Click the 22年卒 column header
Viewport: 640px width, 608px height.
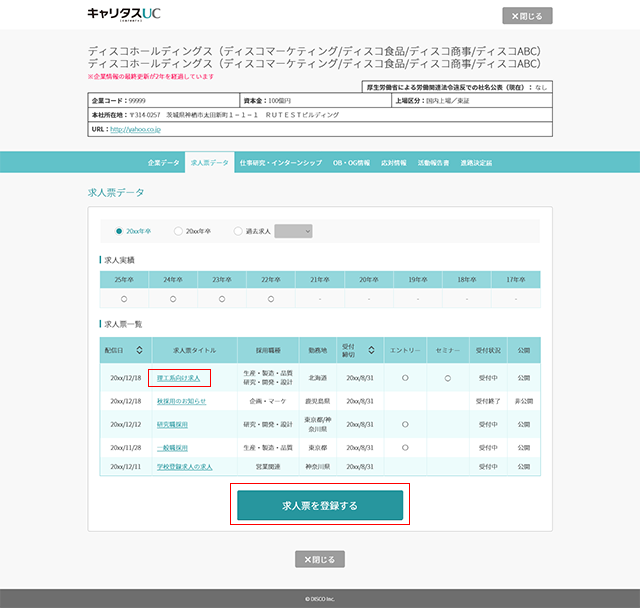click(x=271, y=280)
